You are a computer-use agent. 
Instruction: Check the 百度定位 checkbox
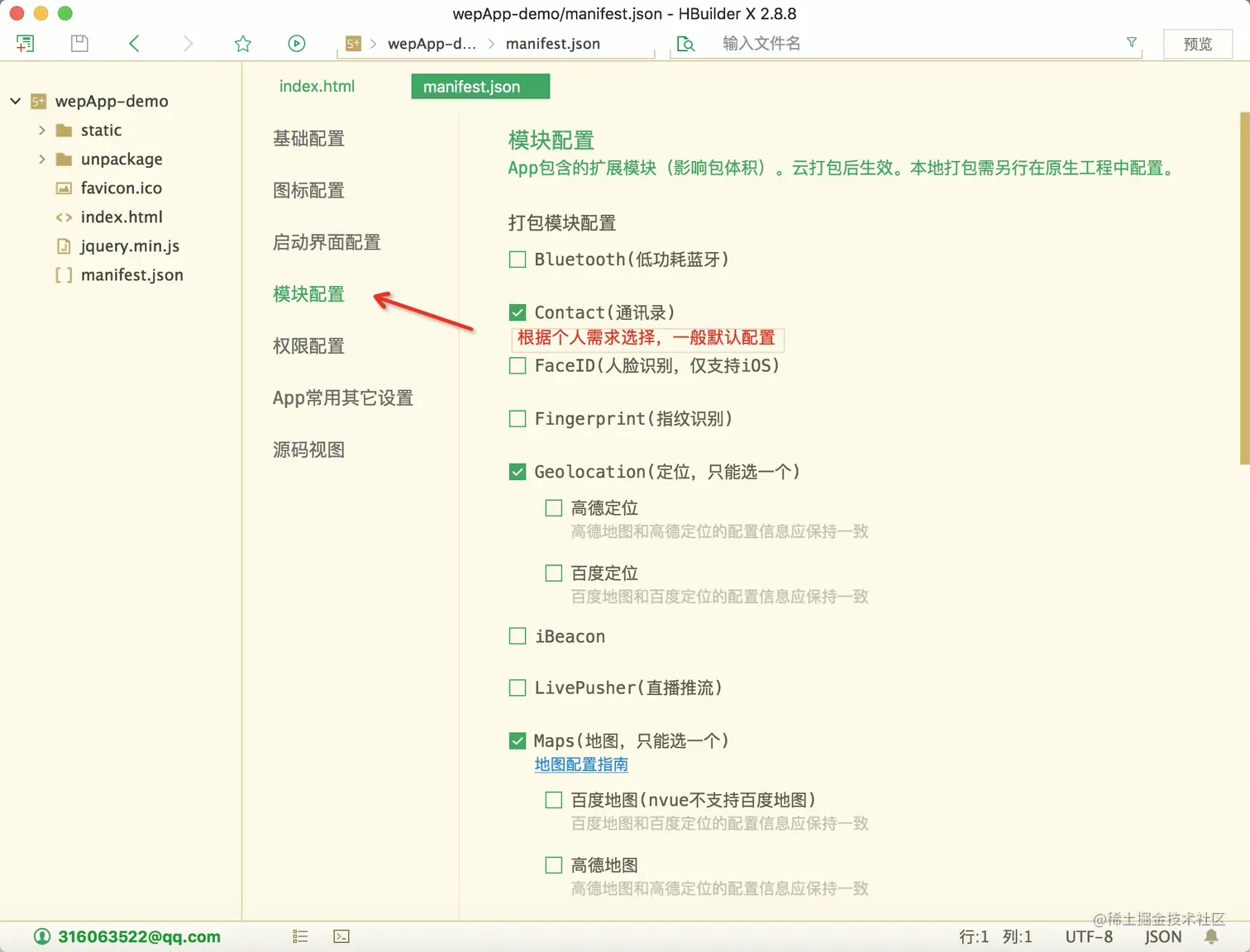554,573
